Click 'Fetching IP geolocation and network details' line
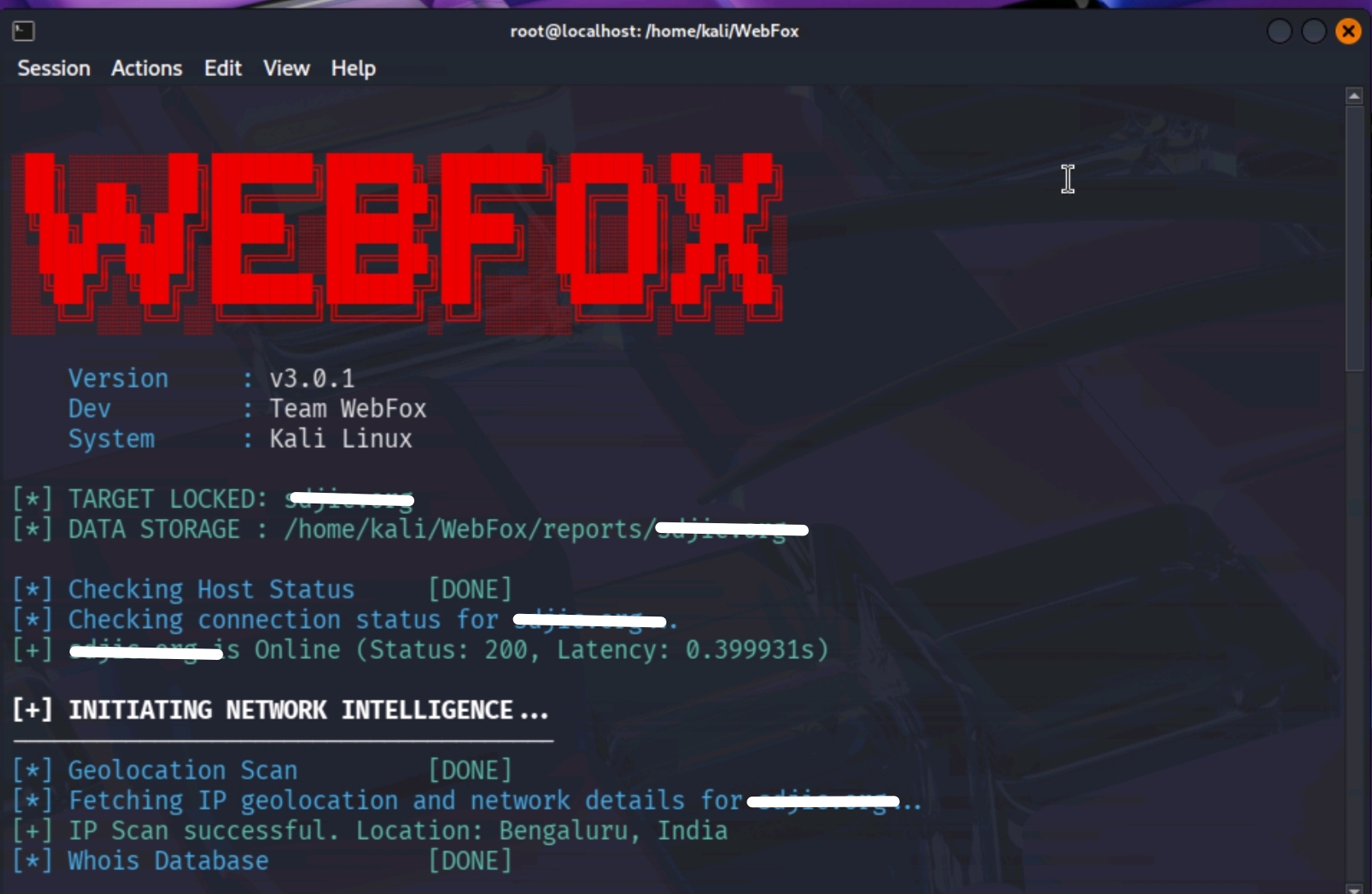The height and width of the screenshot is (894, 1372). [377, 801]
